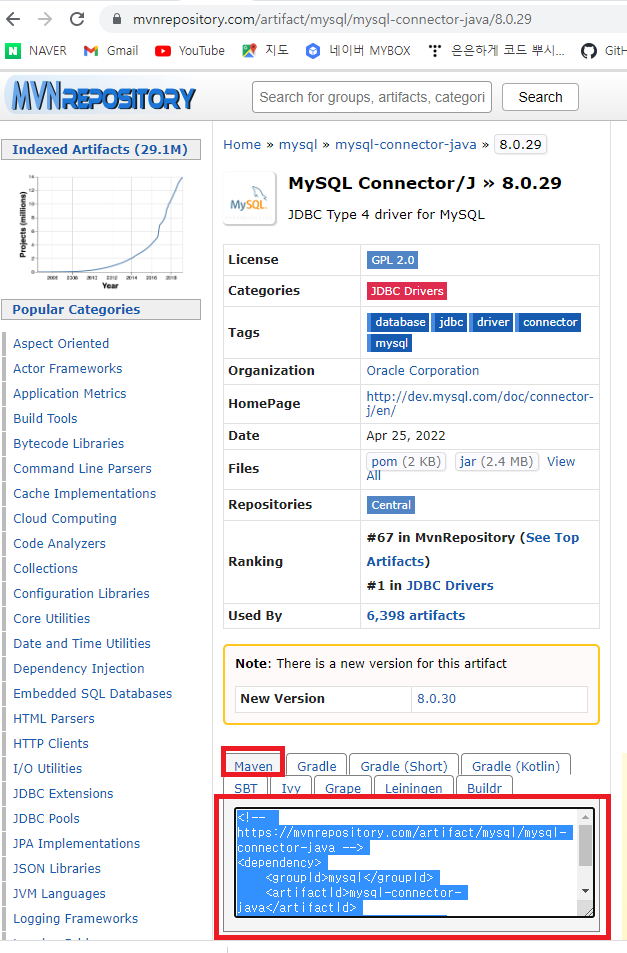Image resolution: width=627 pixels, height=953 pixels.
Task: Select the Gradle tab
Action: (317, 766)
